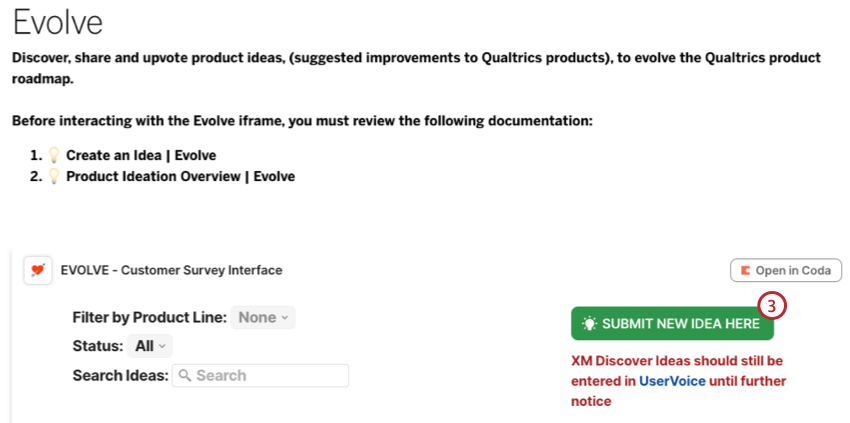This screenshot has width=850, height=423.
Task: Click the lightbulb icon on the green submit button
Action: (589, 324)
